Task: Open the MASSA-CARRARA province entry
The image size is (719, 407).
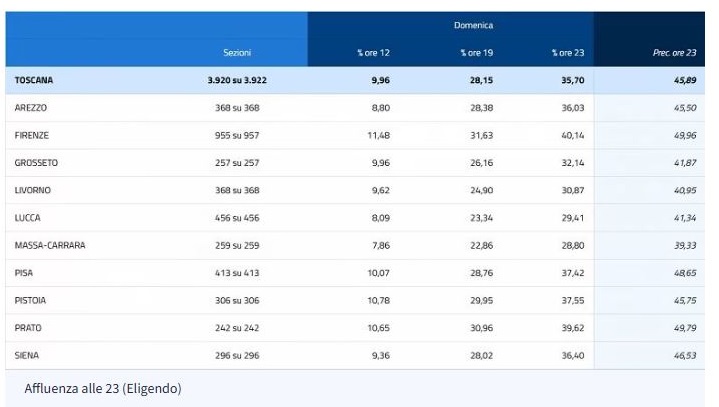Action: [x=50, y=245]
